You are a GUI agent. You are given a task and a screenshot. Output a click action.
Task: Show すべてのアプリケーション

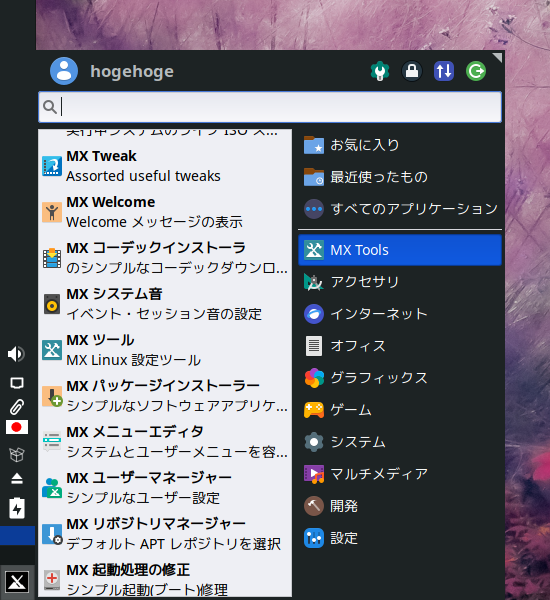pyautogui.click(x=400, y=209)
